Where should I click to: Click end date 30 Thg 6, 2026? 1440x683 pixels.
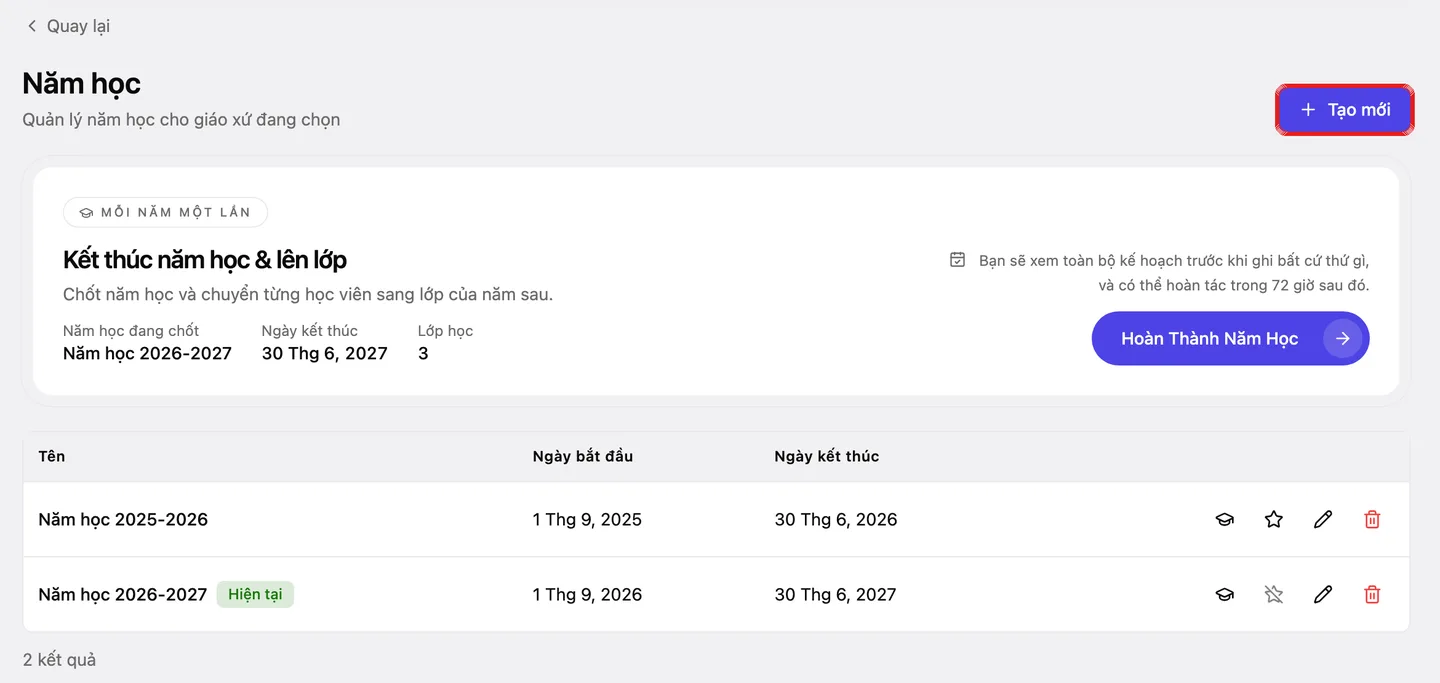pos(836,519)
